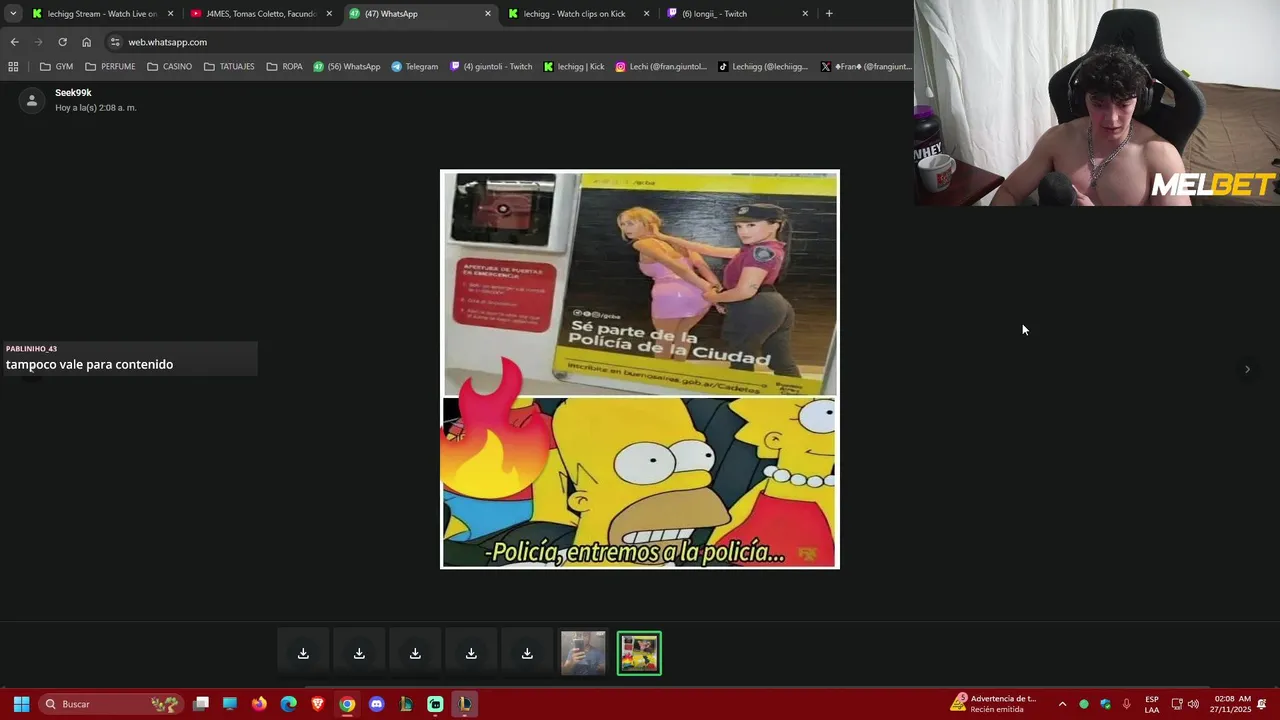
Task: Close the lechigg Stream tab
Action: (170, 14)
